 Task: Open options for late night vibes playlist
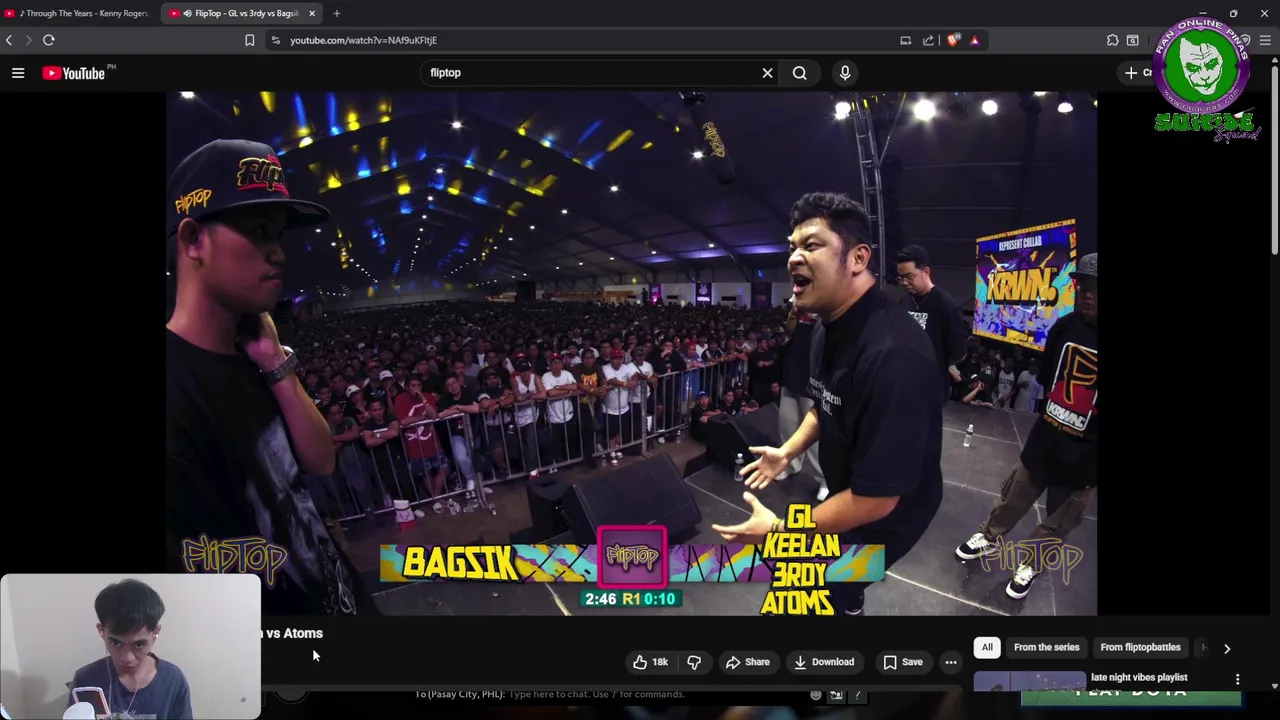tap(1237, 679)
